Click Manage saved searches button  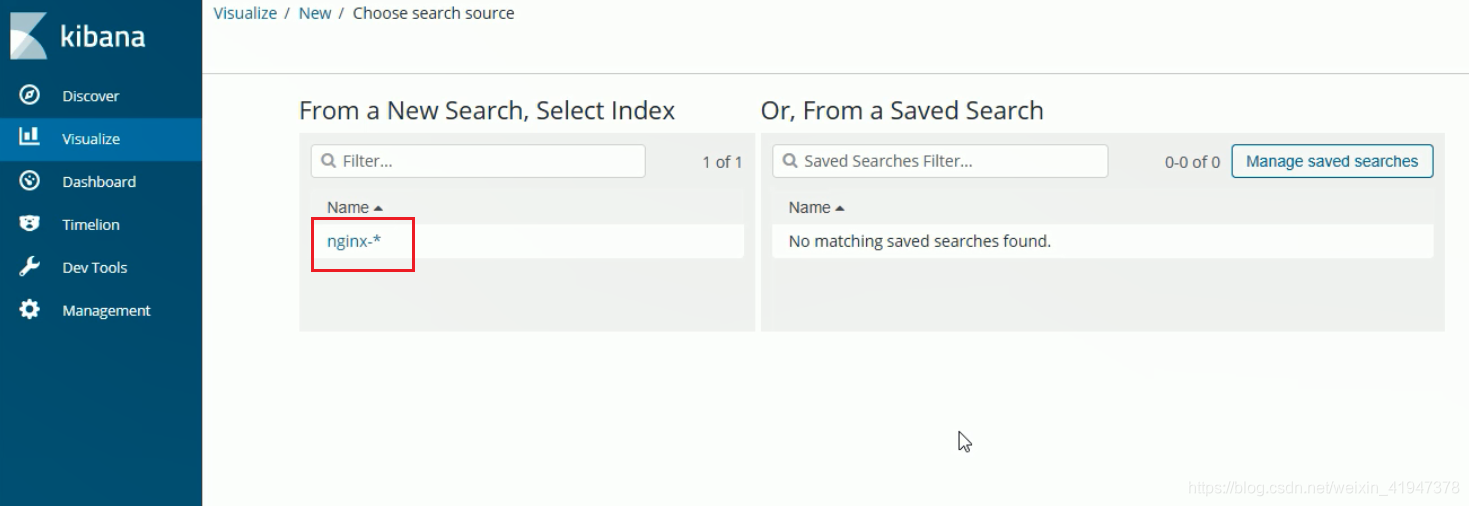coord(1331,161)
